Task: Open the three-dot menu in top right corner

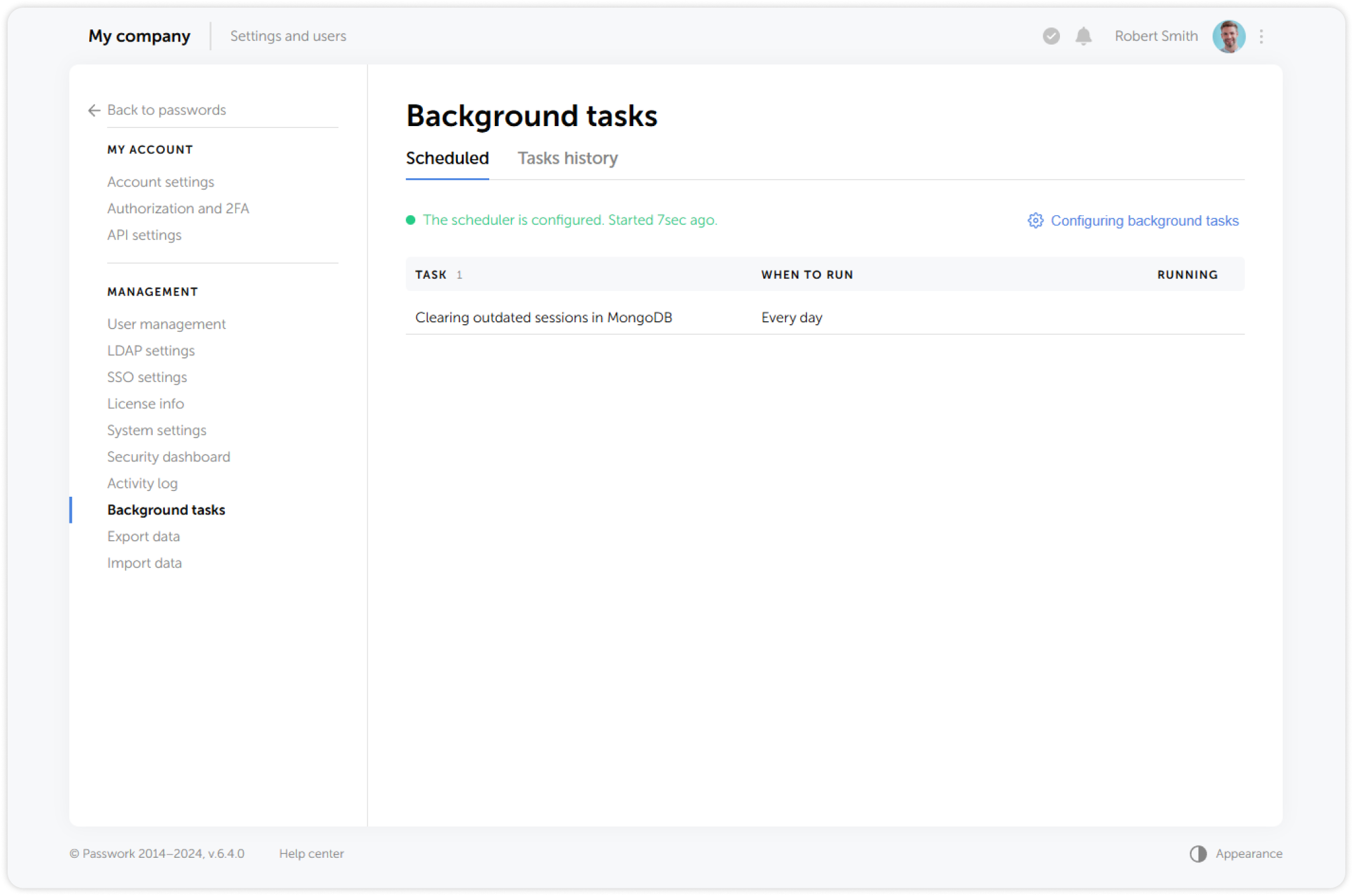Action: pyautogui.click(x=1261, y=36)
